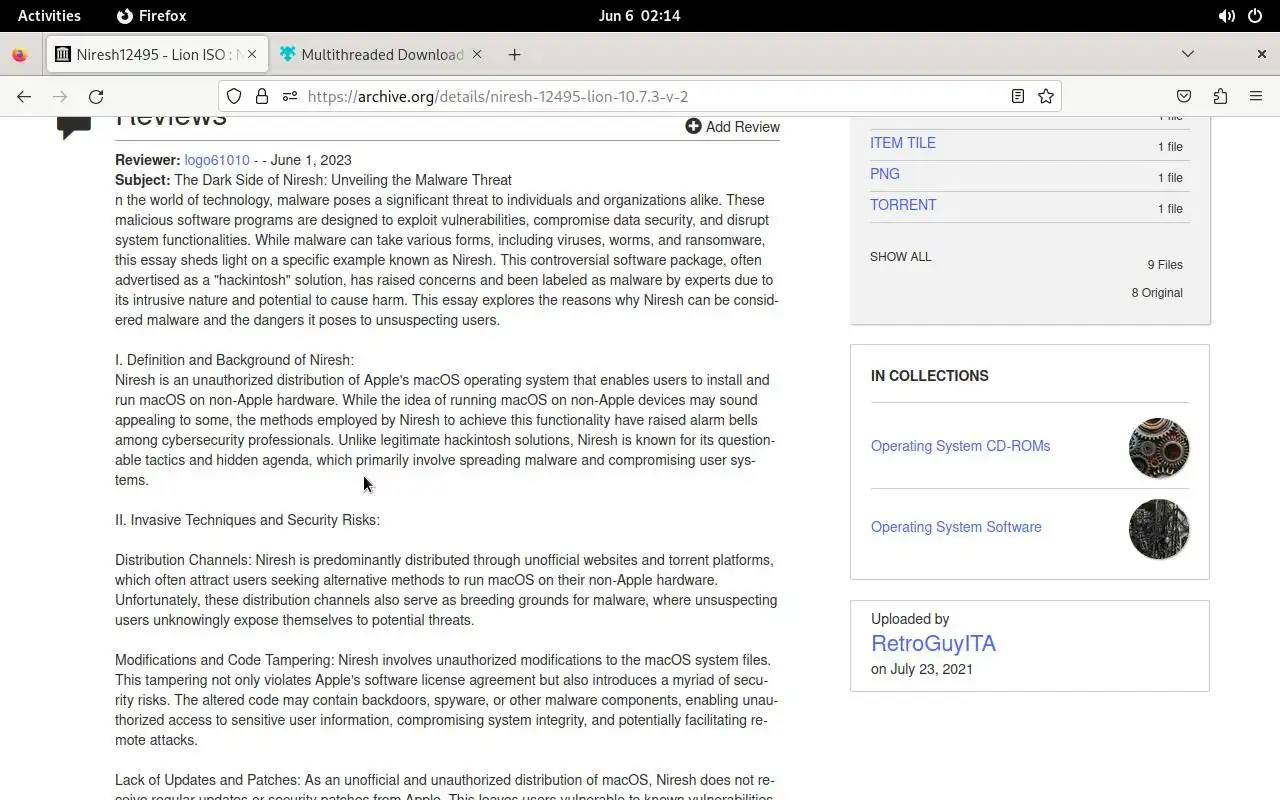
Task: Open a new tab with plus button
Action: point(514,54)
